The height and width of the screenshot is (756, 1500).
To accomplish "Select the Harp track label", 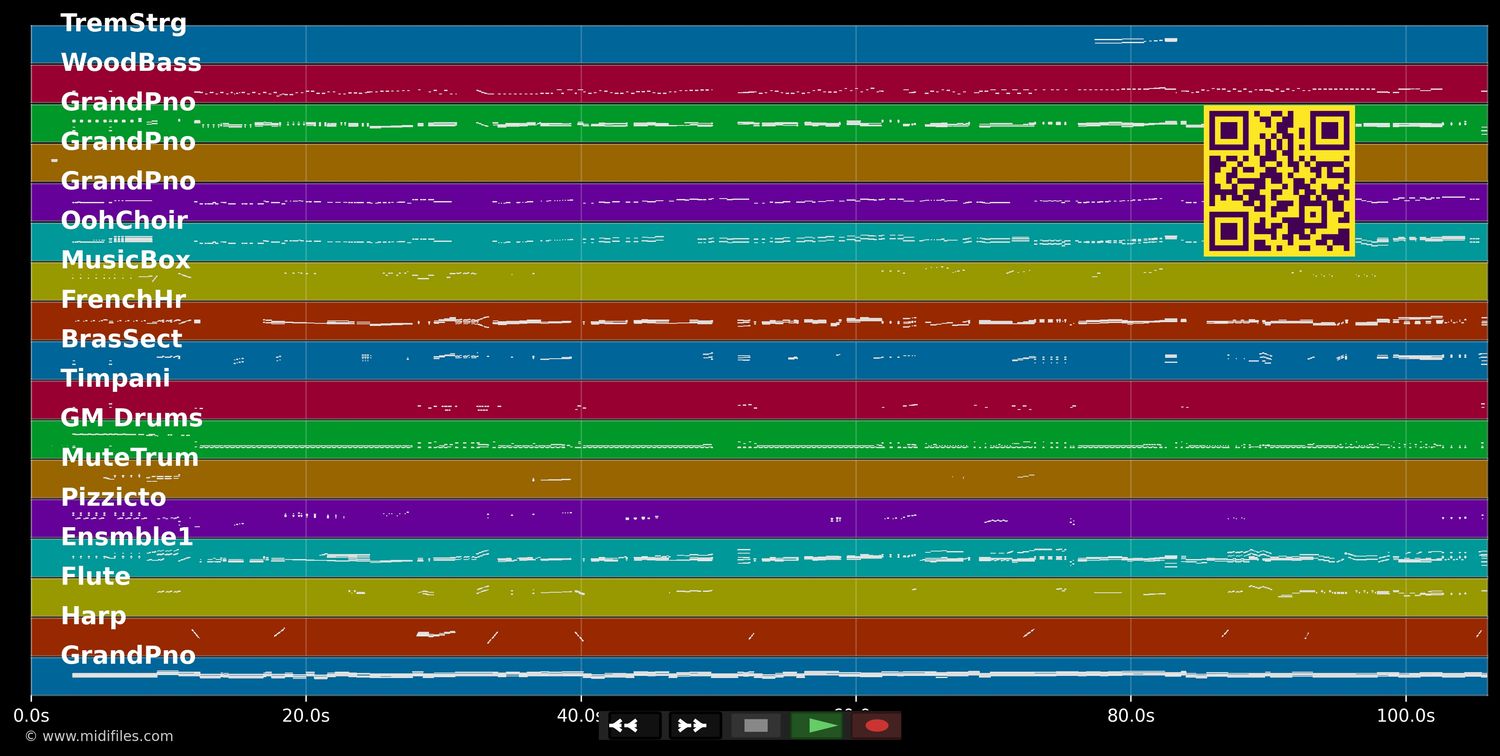I will 93,616.
